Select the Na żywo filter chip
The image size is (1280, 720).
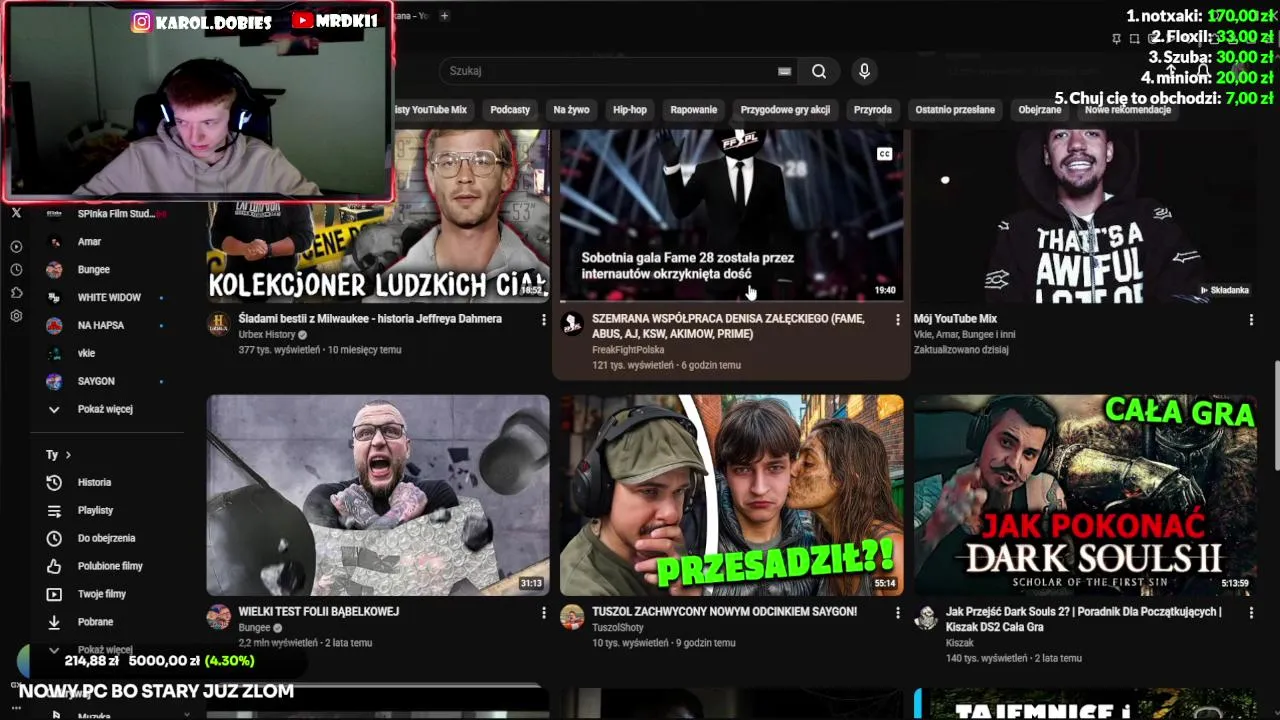(571, 110)
